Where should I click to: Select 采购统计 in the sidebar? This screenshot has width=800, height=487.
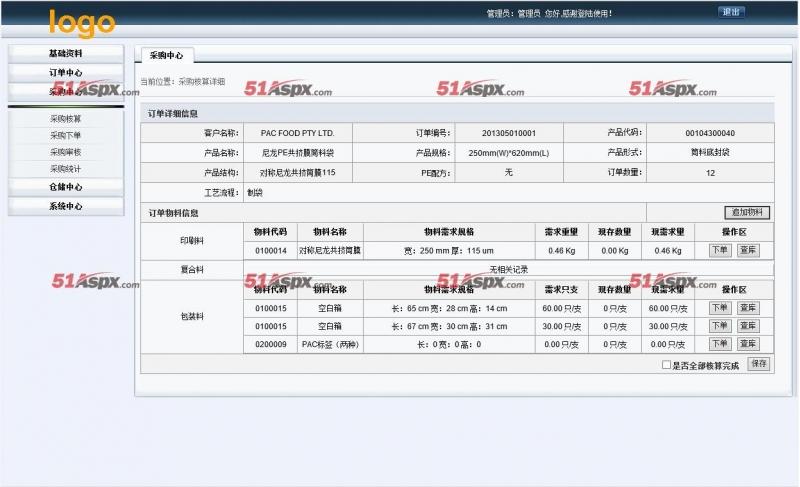point(66,169)
